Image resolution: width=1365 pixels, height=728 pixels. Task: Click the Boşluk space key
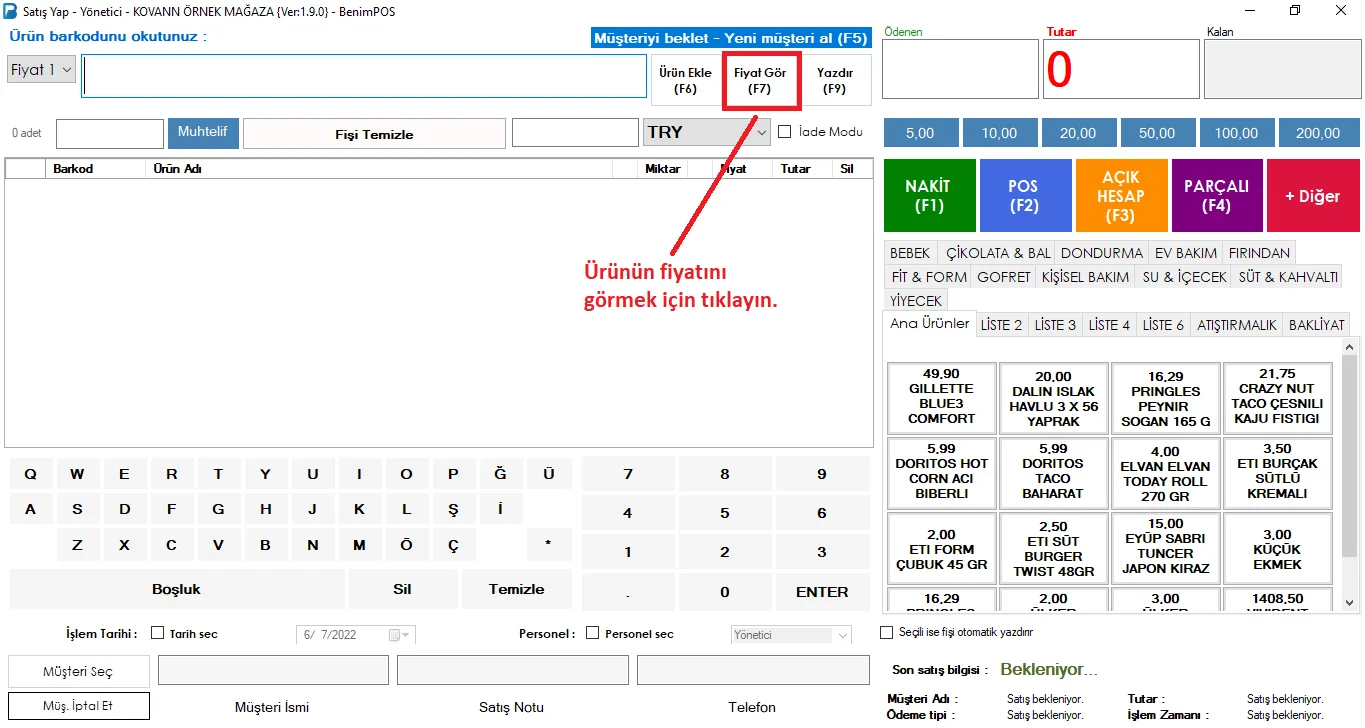coord(176,590)
